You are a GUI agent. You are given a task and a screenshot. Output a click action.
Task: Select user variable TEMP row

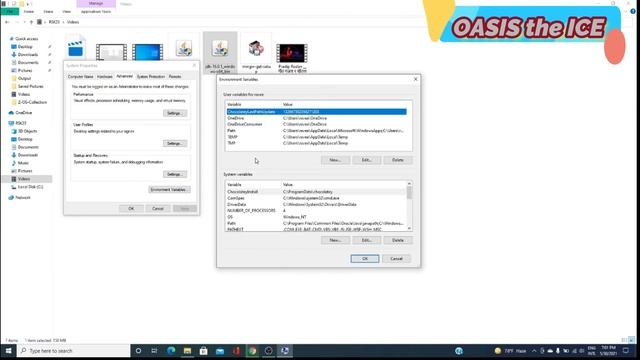point(316,137)
